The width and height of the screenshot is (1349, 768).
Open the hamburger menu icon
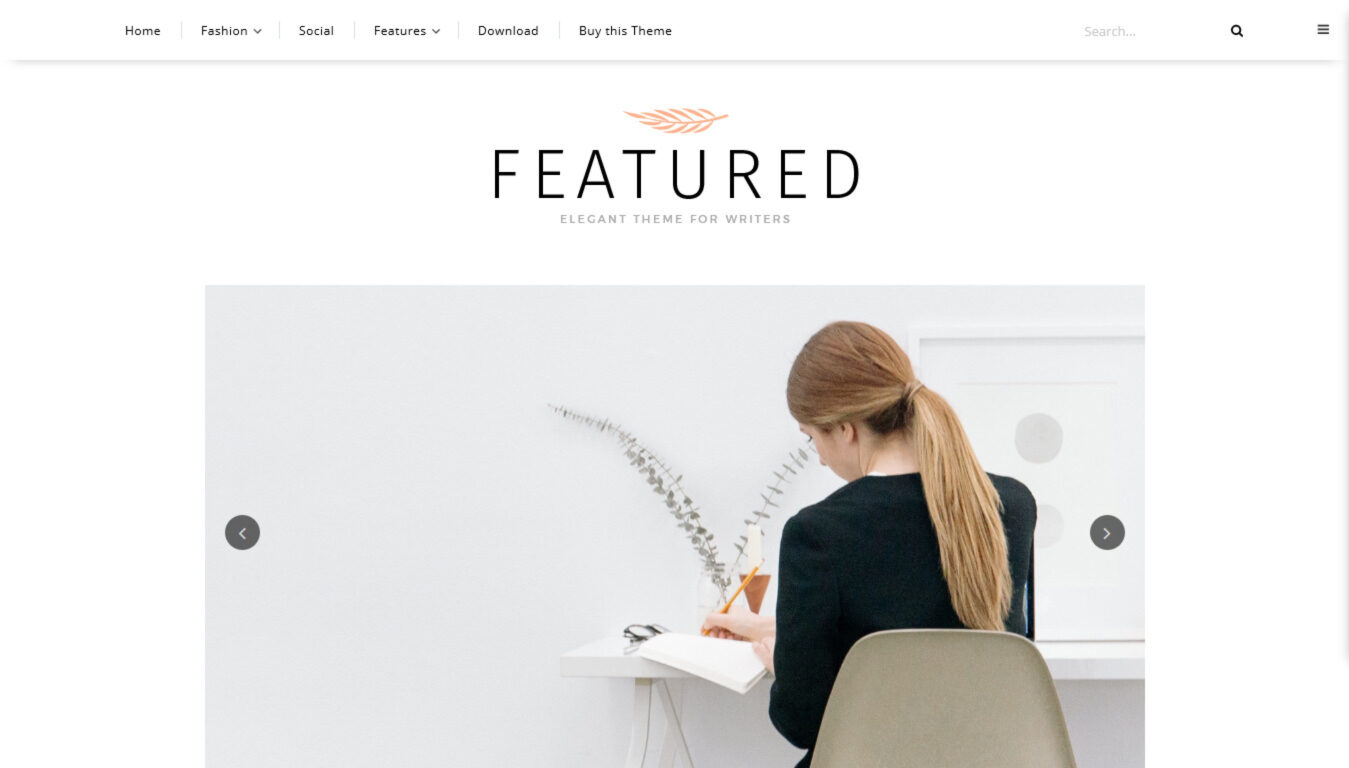[x=1323, y=30]
